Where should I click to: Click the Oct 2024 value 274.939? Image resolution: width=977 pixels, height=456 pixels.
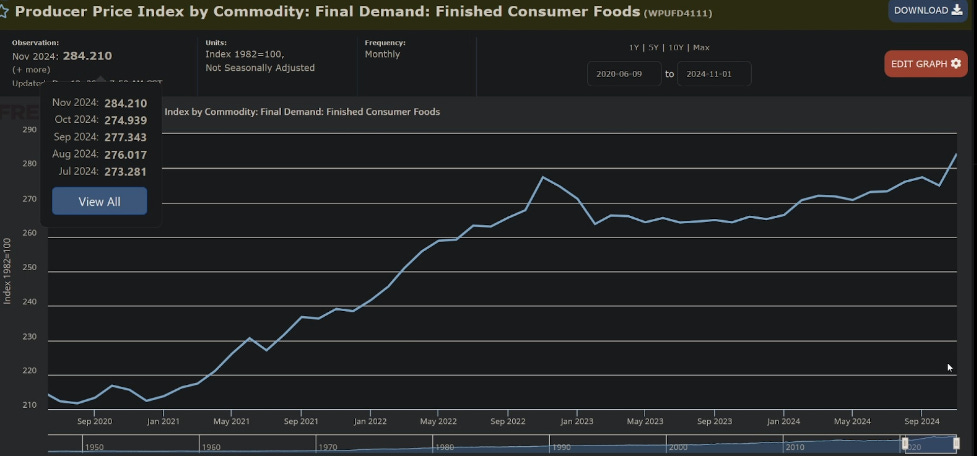click(125, 120)
